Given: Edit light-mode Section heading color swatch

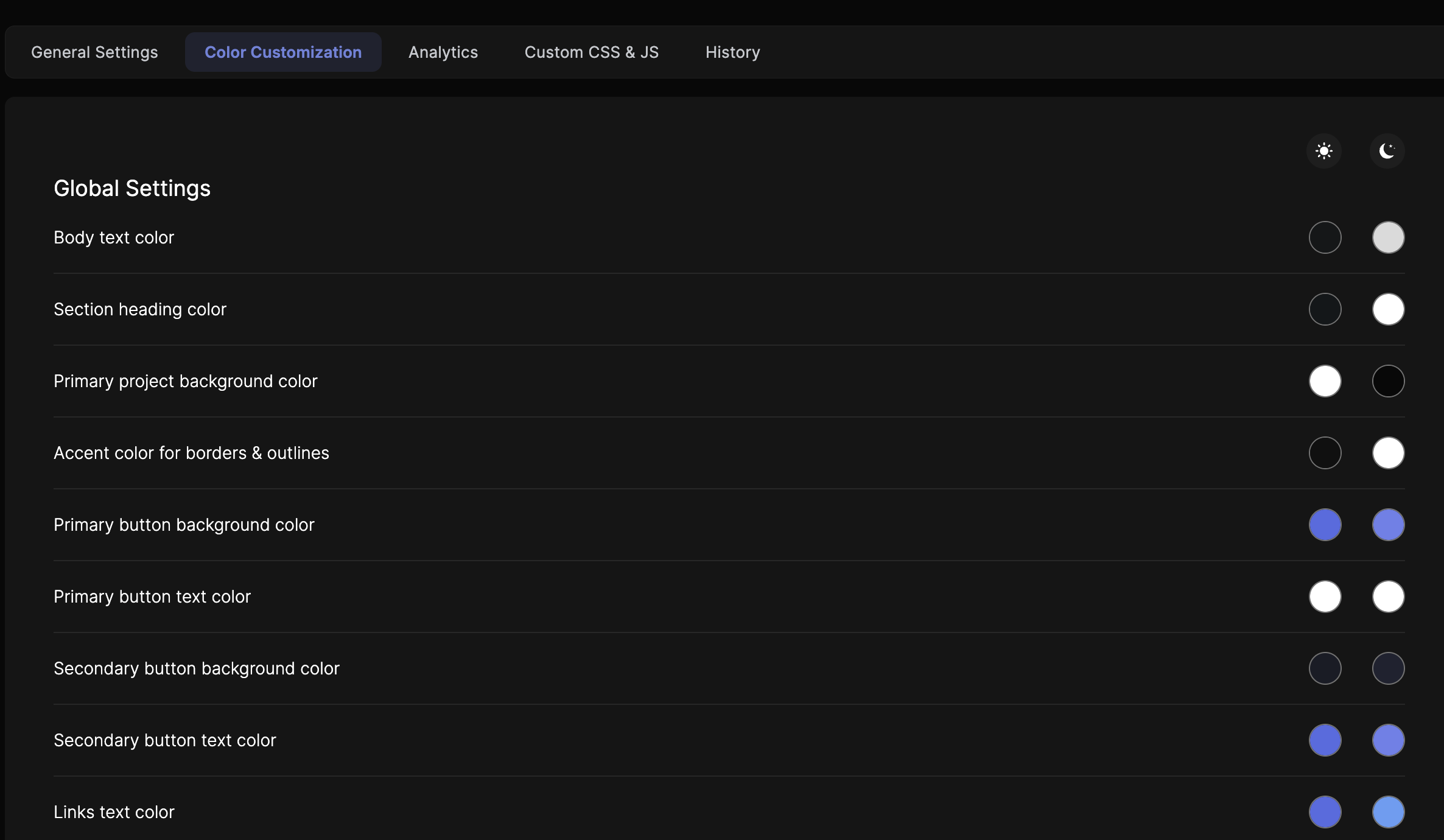Looking at the screenshot, I should pyautogui.click(x=1325, y=309).
